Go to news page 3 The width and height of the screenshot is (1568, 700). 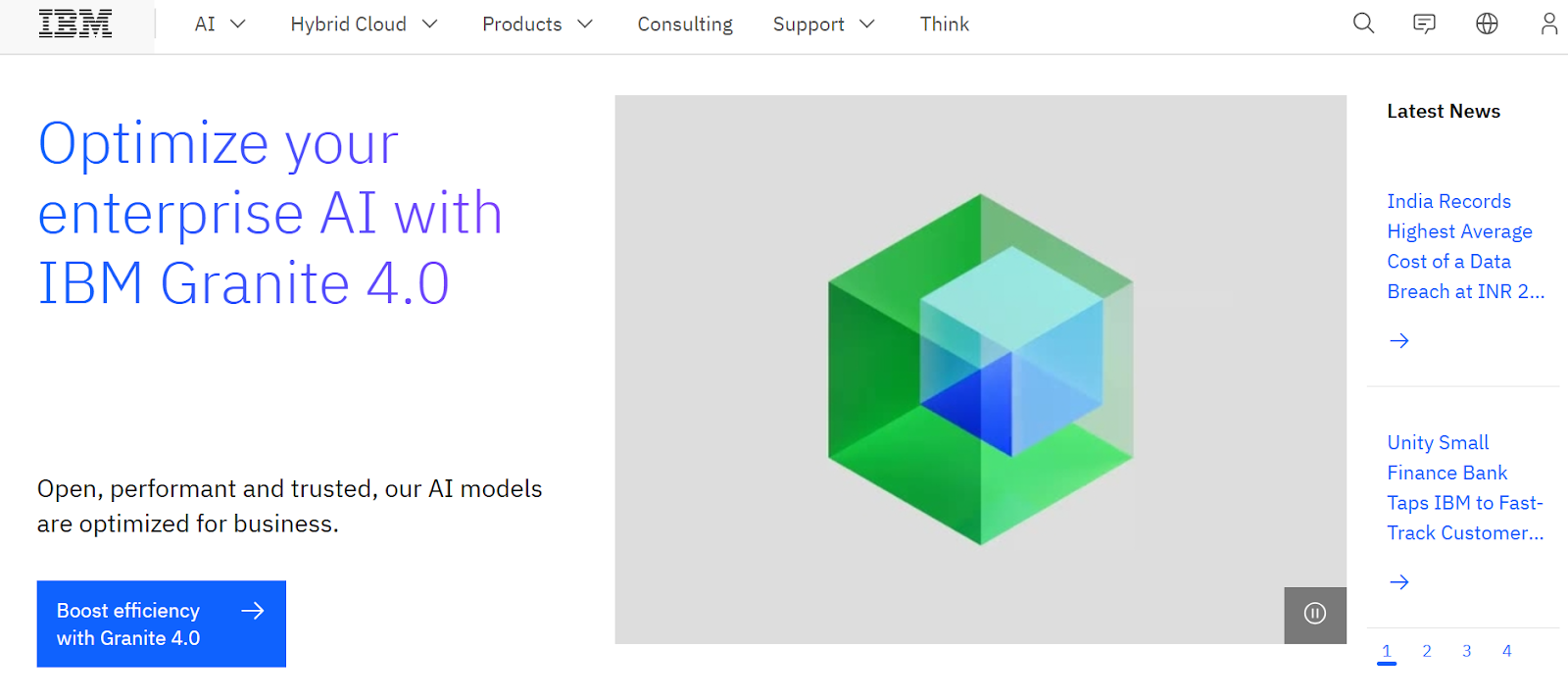click(1467, 651)
